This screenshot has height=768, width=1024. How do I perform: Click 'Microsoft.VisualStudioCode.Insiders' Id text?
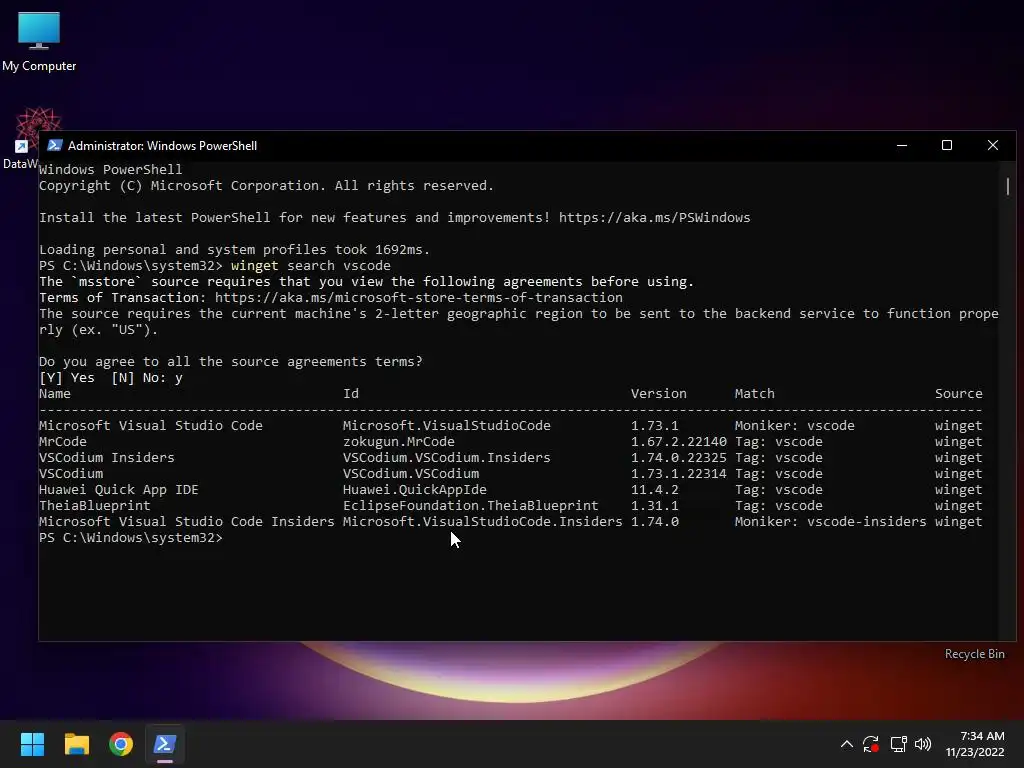[483, 521]
